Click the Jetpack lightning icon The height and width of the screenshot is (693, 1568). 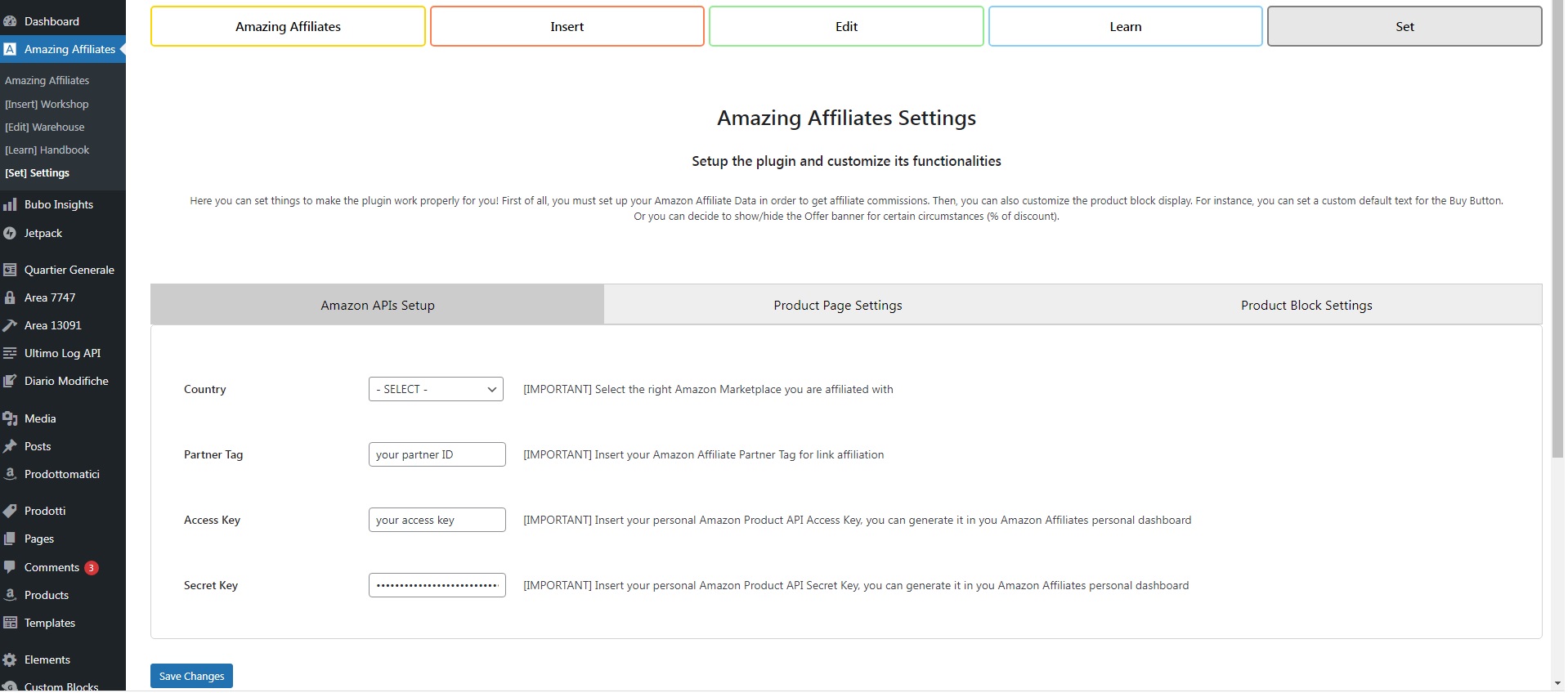tap(10, 234)
